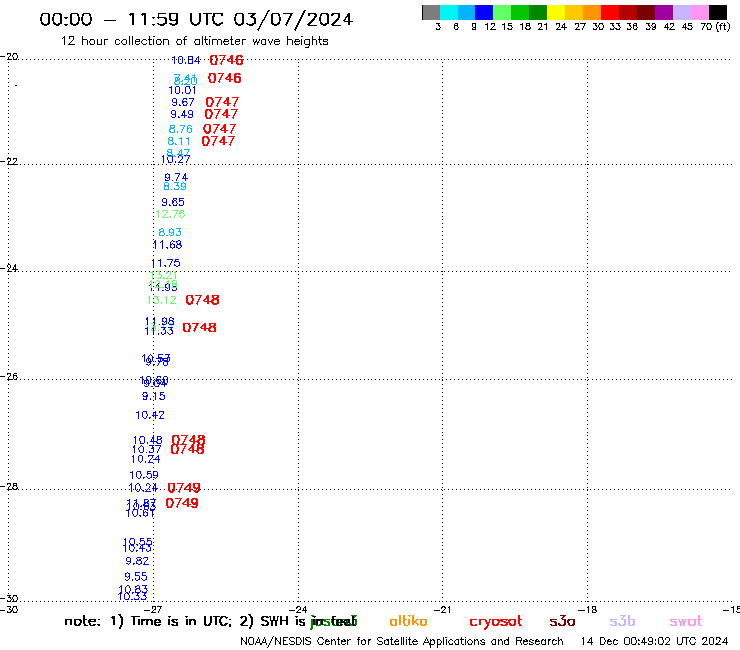This screenshot has height=650, width=740.
Task: Click the '33' color scale label
Action: point(615,27)
